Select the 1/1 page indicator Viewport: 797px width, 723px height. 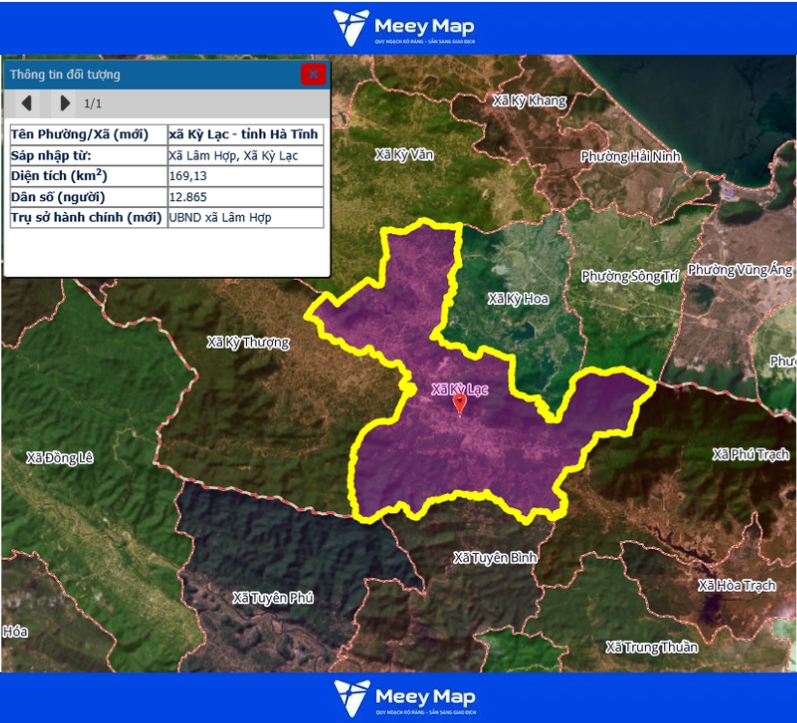93,103
